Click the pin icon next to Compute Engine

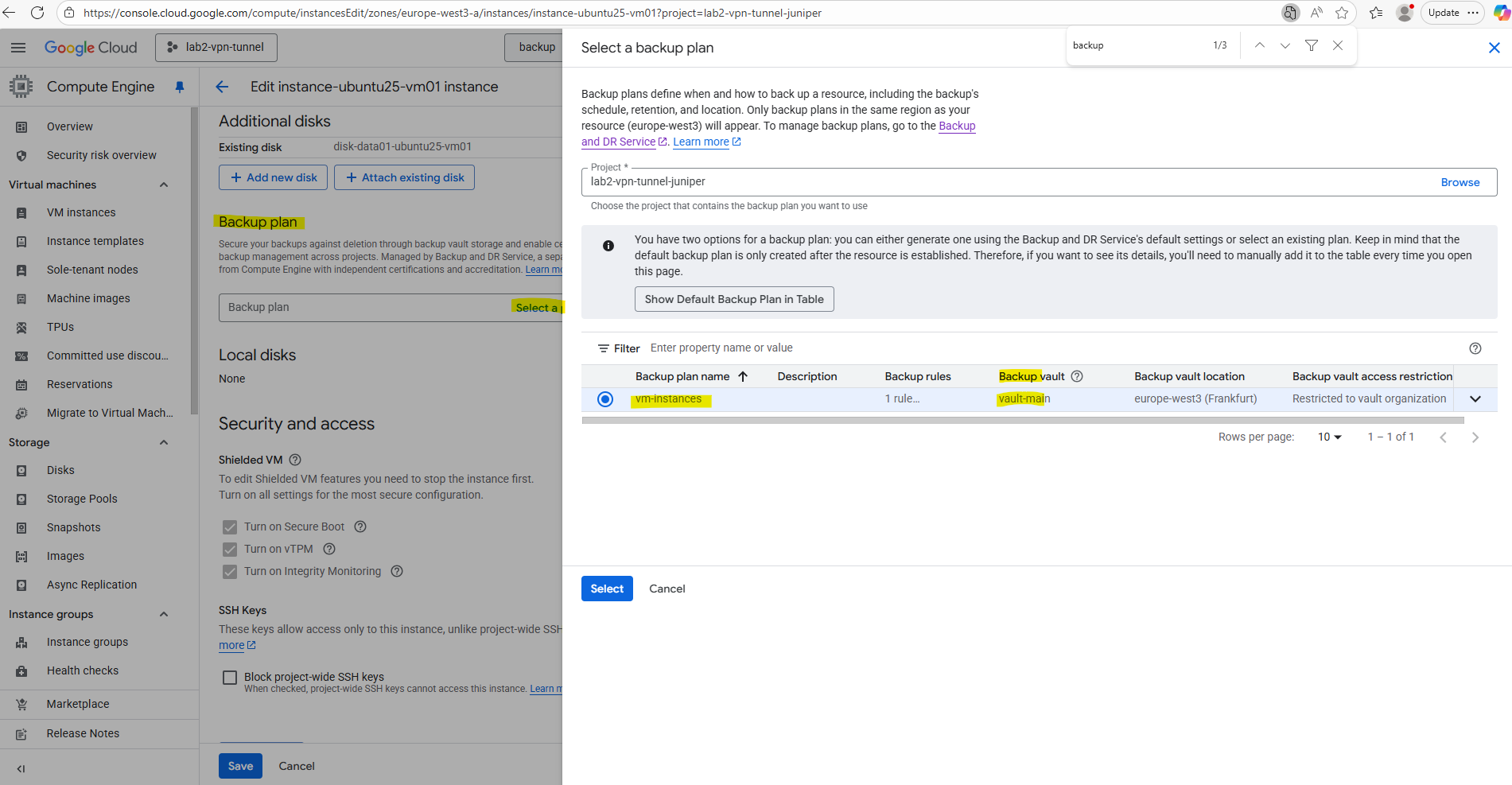(180, 87)
